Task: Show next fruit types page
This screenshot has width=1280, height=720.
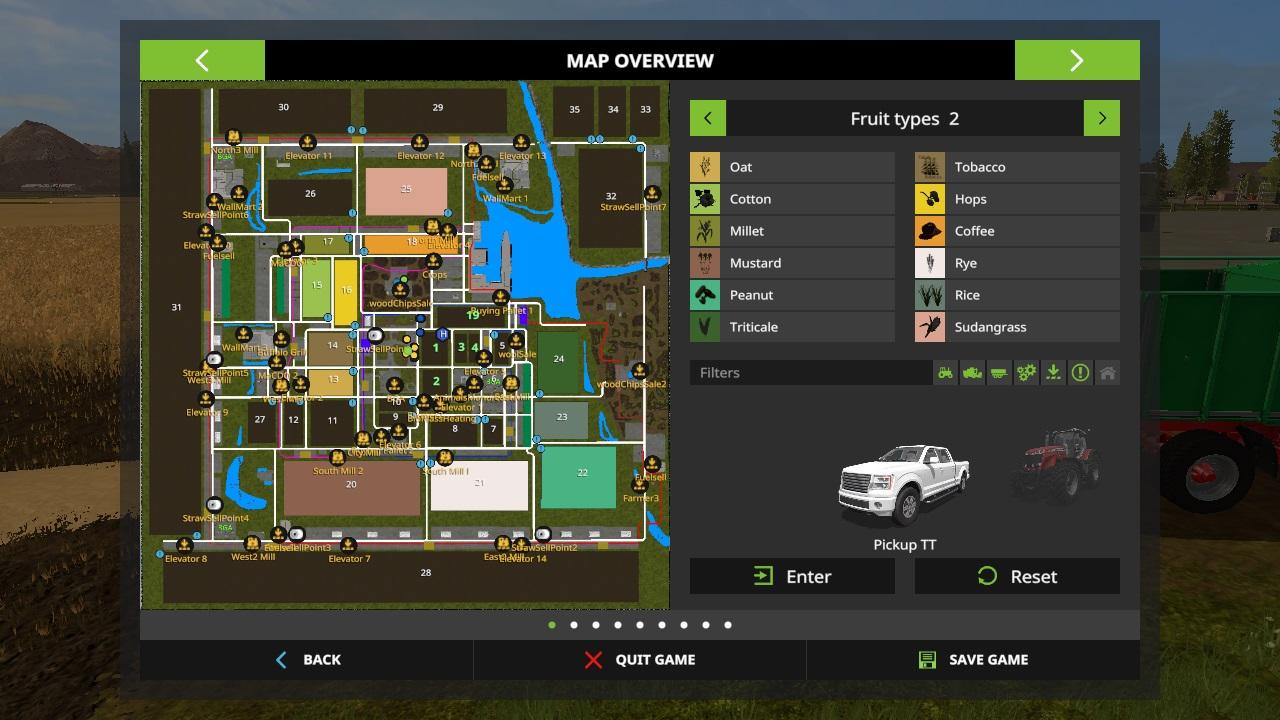Action: click(x=1101, y=118)
